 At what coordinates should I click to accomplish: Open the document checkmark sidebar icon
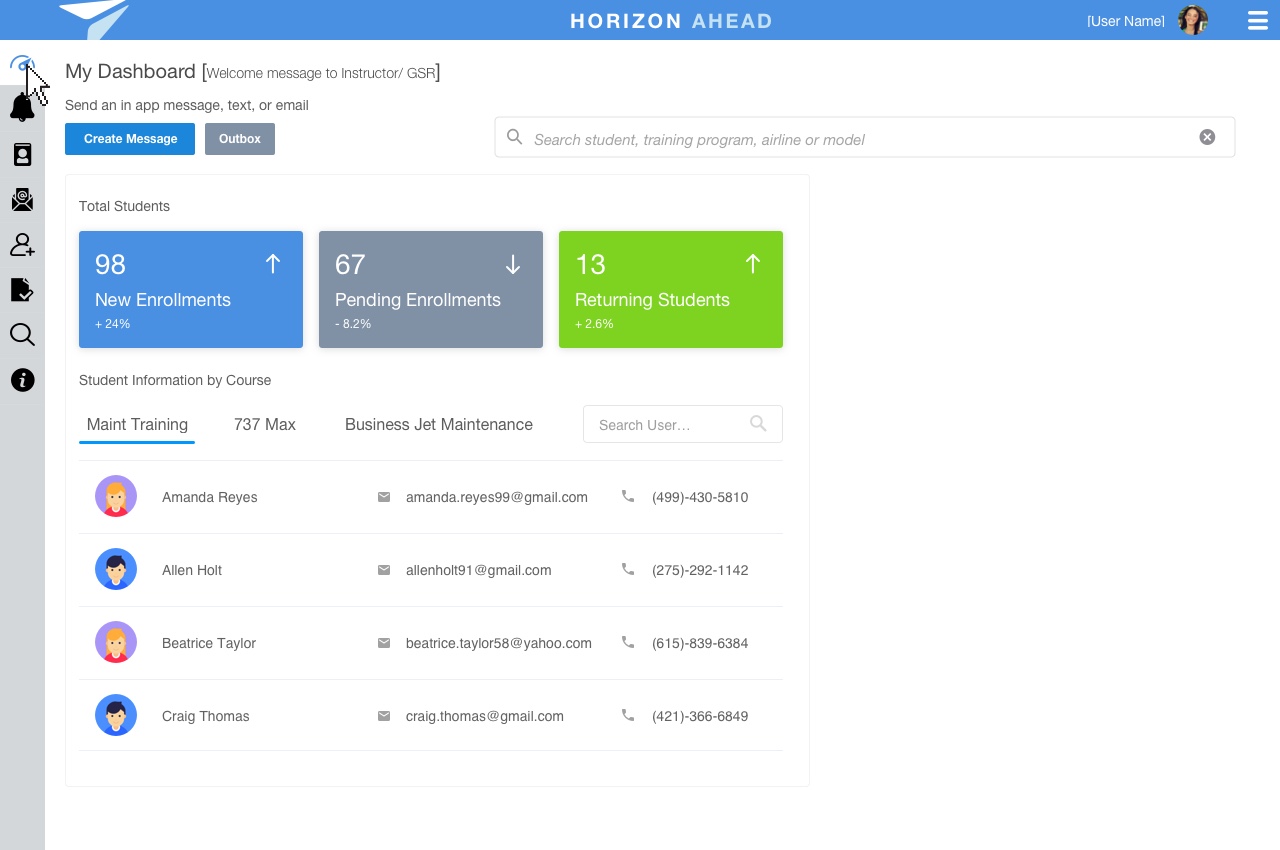click(22, 290)
